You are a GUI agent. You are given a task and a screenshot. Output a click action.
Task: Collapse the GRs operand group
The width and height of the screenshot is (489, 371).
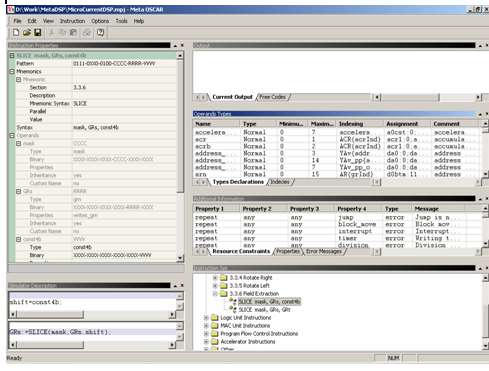coord(19,191)
